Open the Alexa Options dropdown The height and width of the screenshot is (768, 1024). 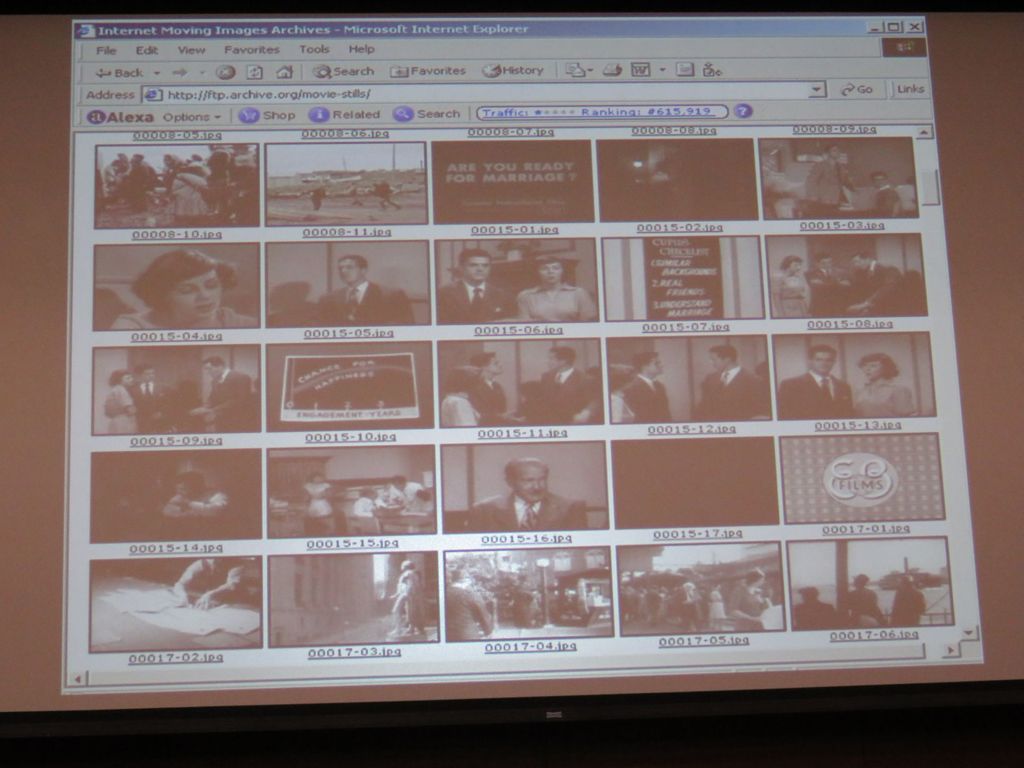(x=191, y=117)
